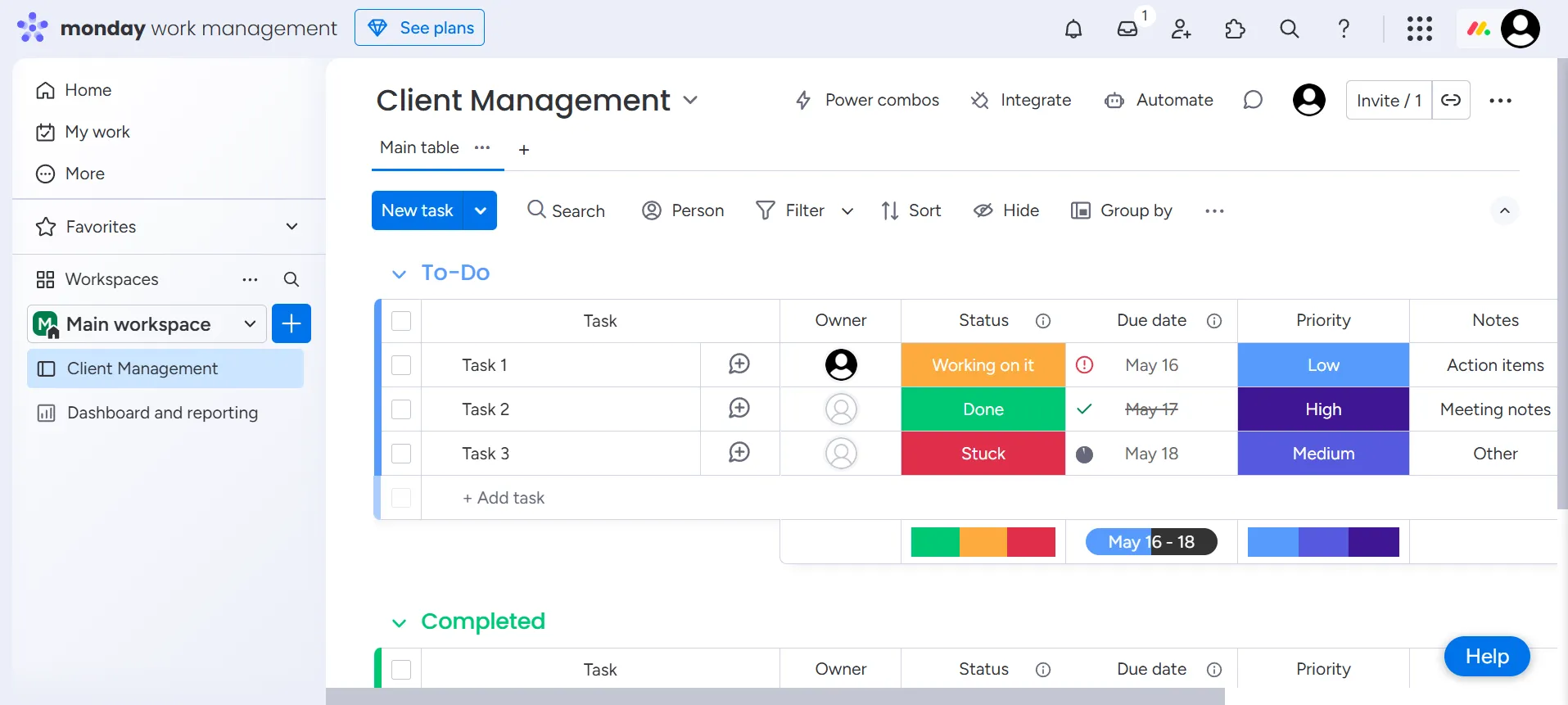Click the See plans button
The image size is (1568, 705).
tap(419, 28)
